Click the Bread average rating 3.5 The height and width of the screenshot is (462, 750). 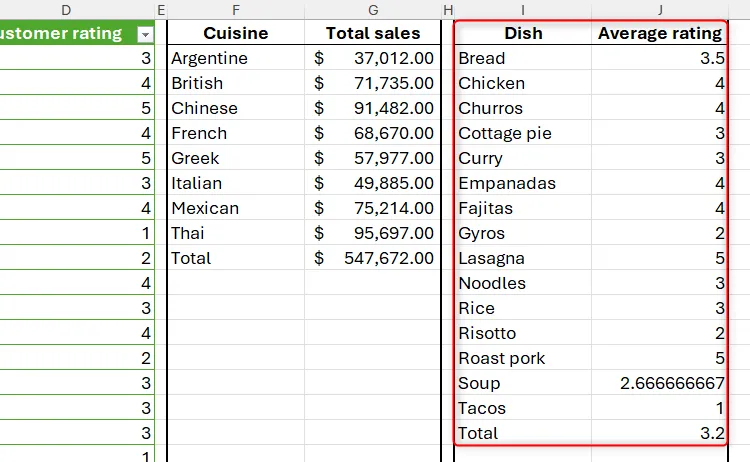660,58
